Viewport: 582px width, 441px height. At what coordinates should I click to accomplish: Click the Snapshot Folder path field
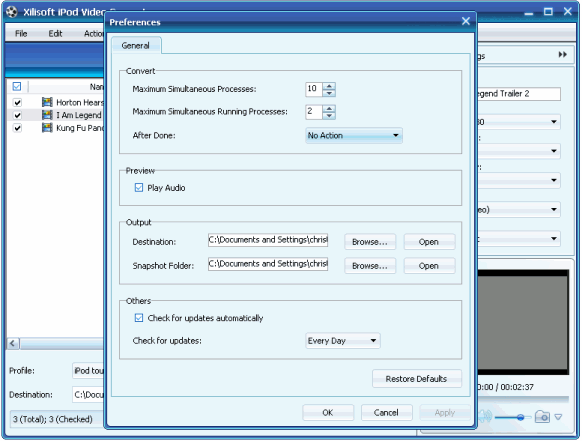(x=268, y=264)
